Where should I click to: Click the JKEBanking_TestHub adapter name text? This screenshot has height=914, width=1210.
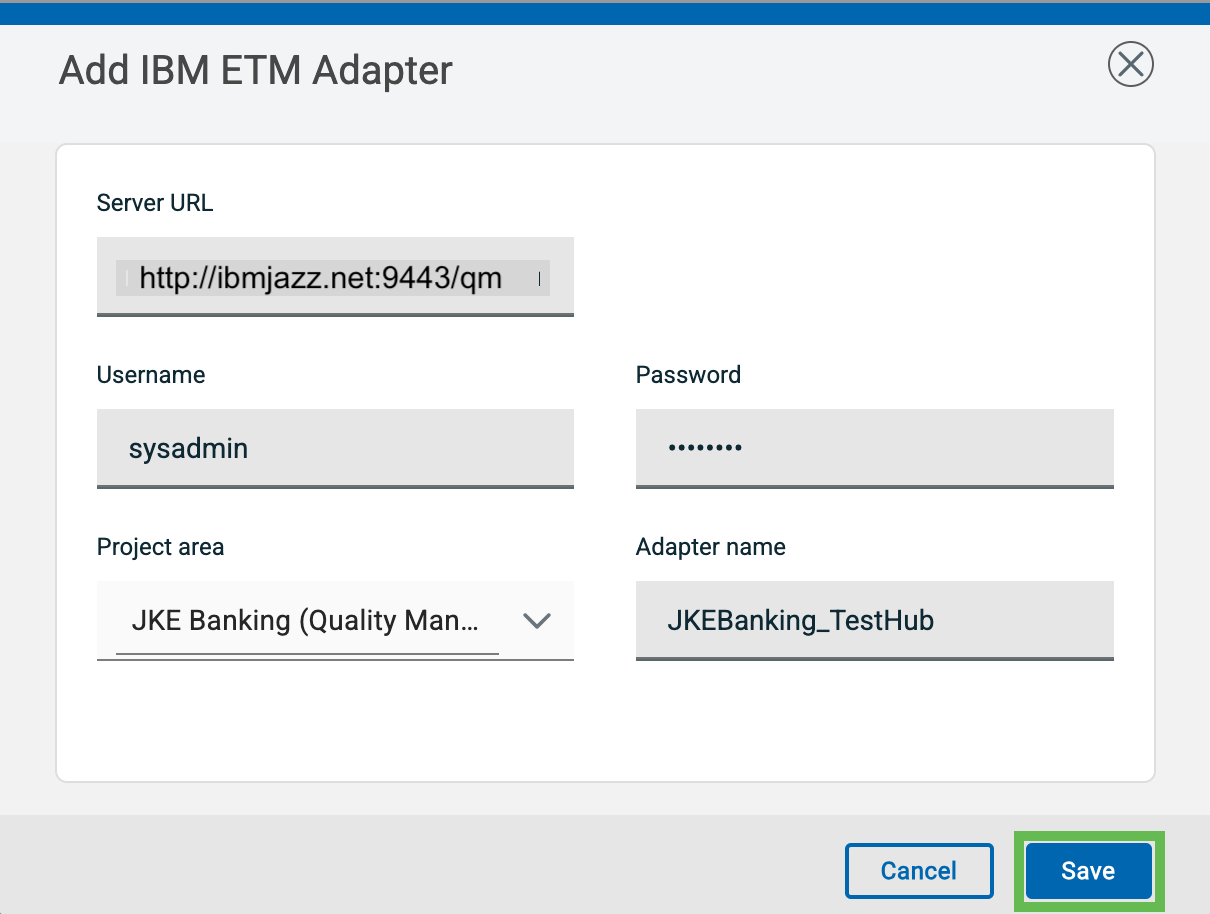800,621
